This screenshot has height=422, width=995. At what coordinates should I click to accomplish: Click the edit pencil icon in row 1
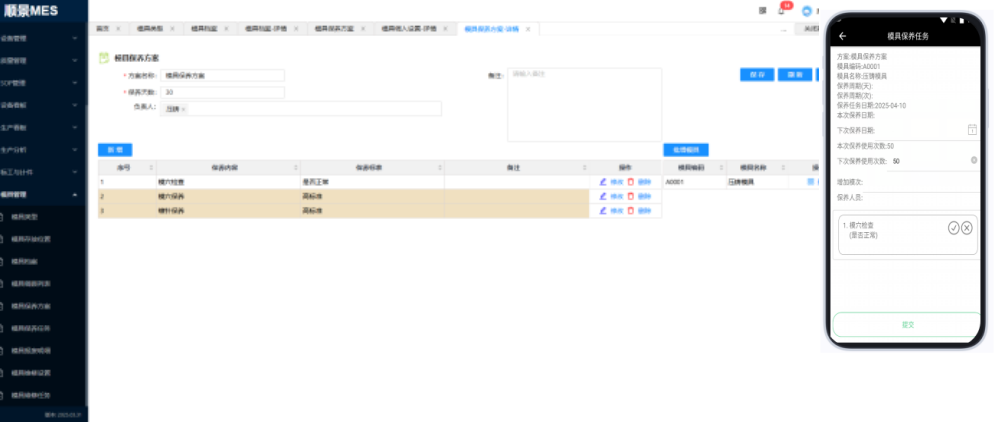pos(603,182)
